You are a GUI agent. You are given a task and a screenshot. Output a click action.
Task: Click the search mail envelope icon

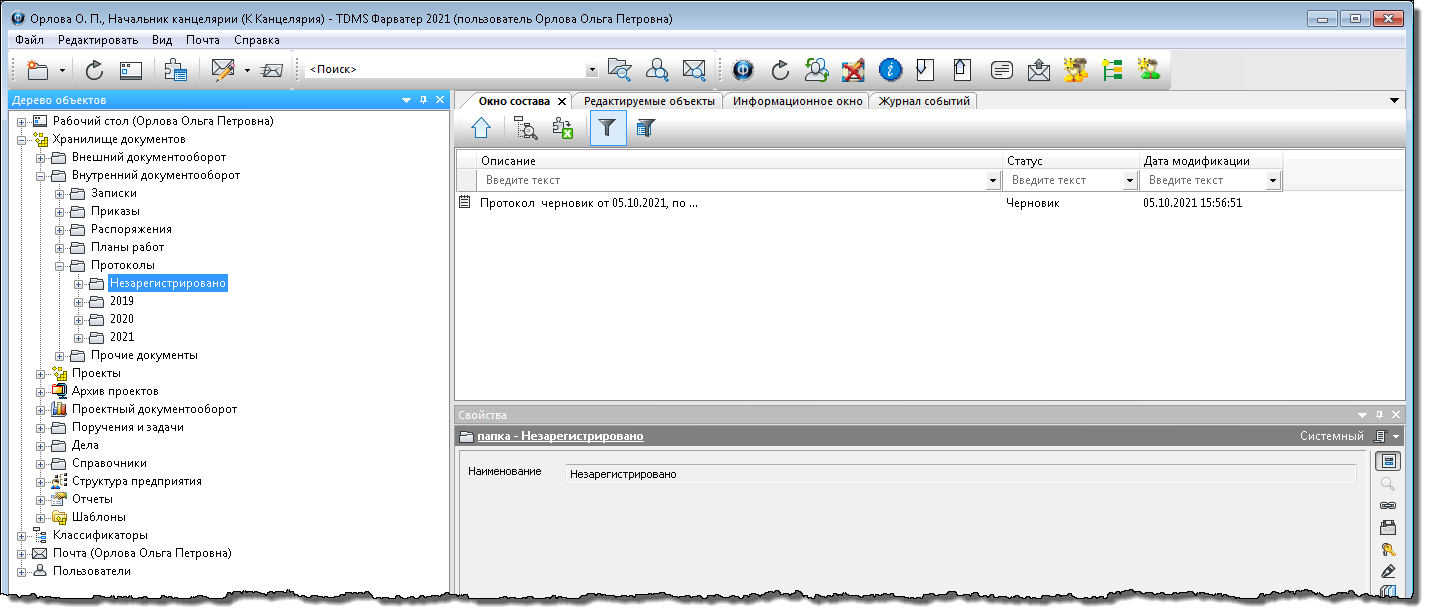[x=694, y=70]
